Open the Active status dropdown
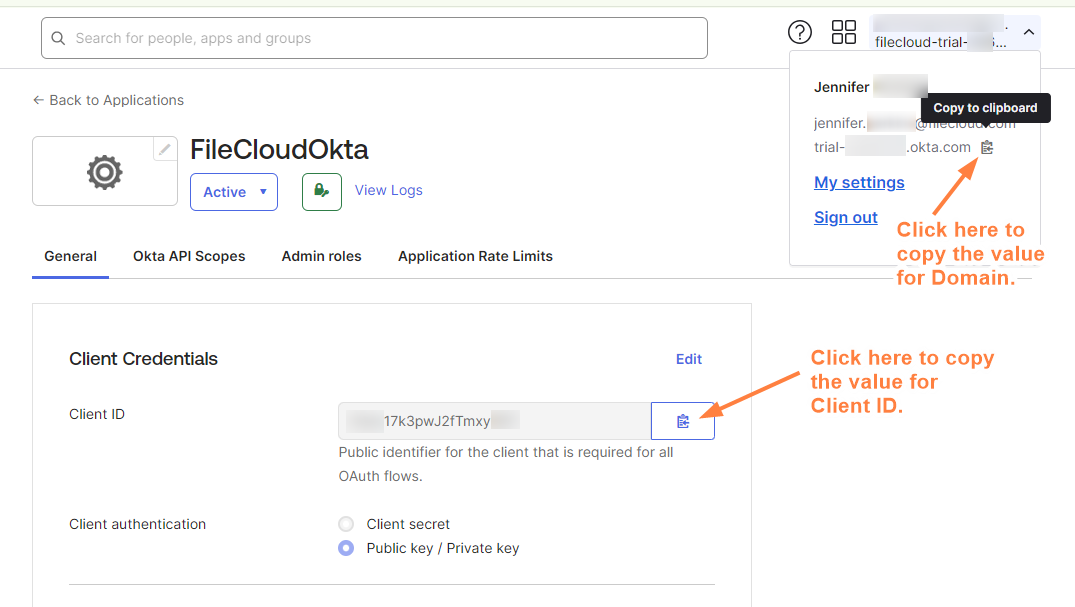The height and width of the screenshot is (607, 1075). click(x=234, y=192)
